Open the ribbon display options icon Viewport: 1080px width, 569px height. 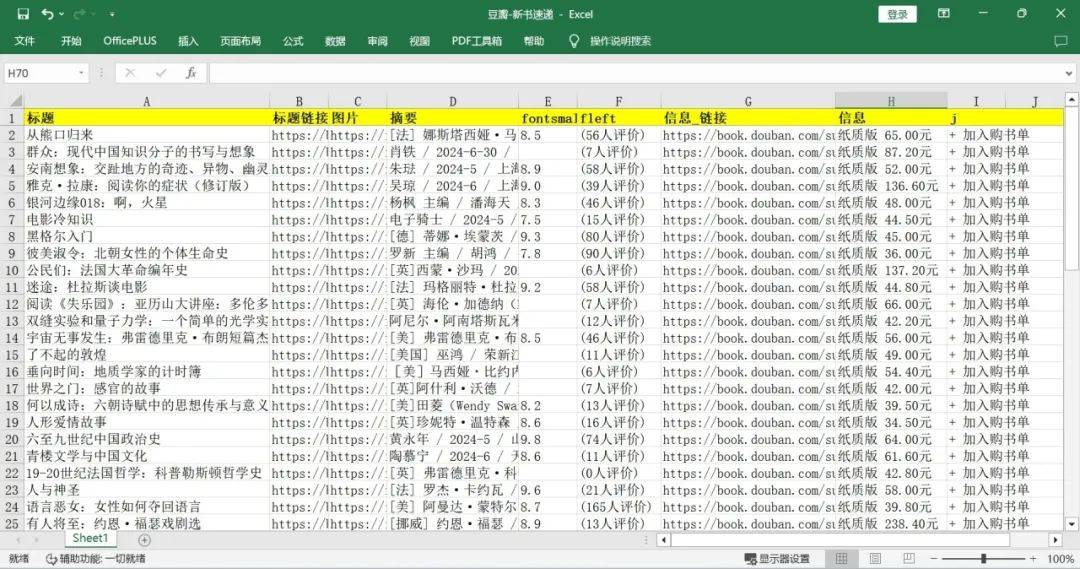coord(944,13)
